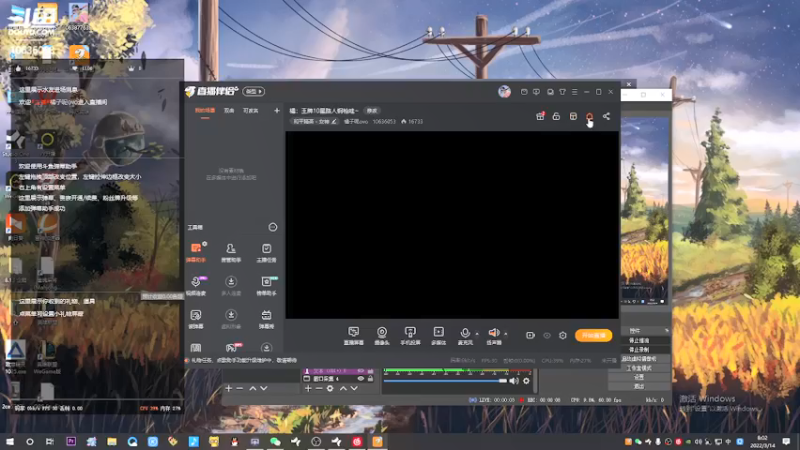Image resolution: width=800 pixels, height=450 pixels.
Task: Move OBS source up with arrow
Action: click(x=343, y=389)
